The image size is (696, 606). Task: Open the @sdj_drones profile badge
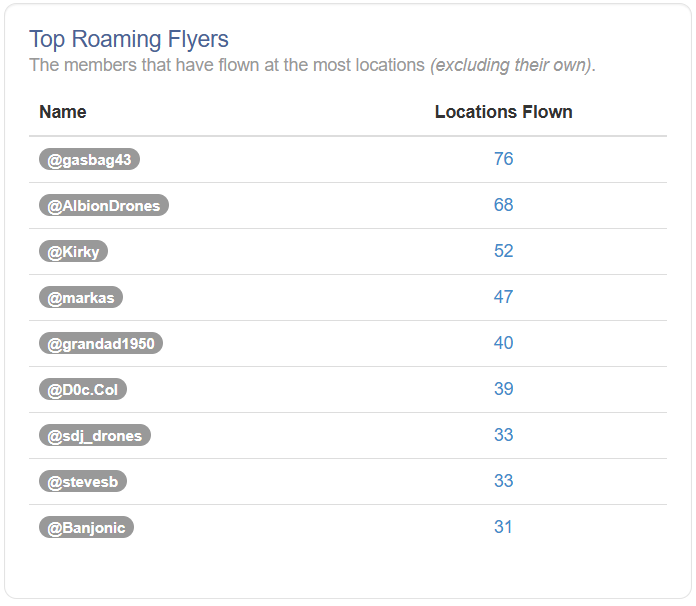pyautogui.click(x=95, y=436)
